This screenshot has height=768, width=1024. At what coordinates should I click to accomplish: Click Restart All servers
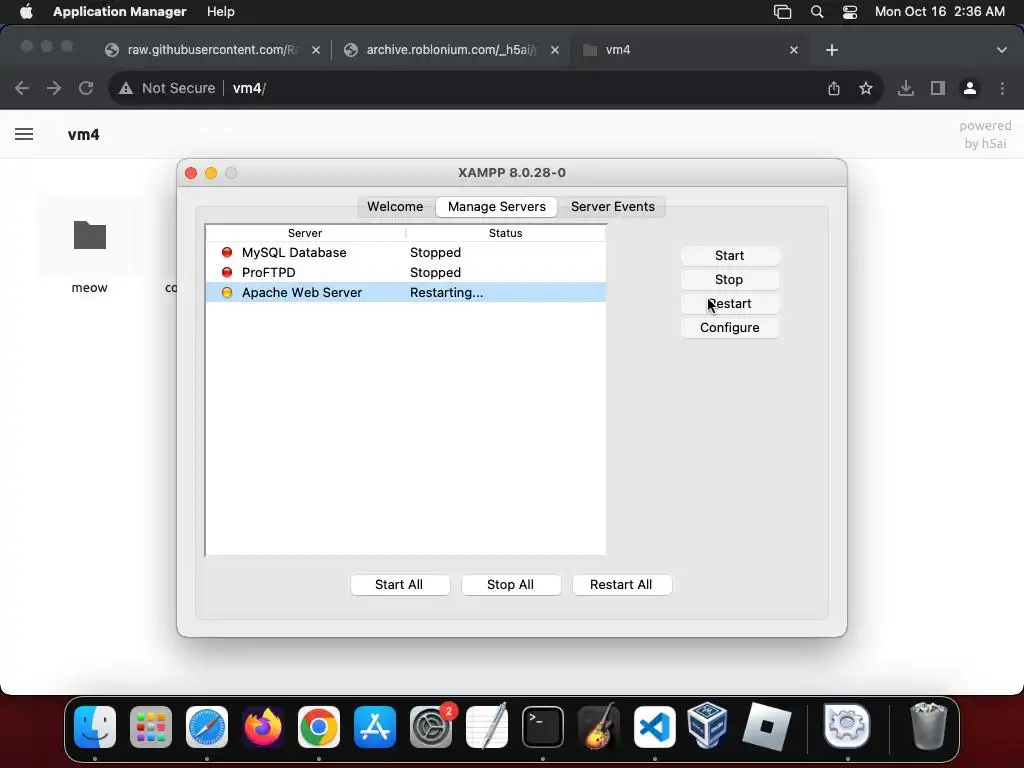pyautogui.click(x=621, y=584)
